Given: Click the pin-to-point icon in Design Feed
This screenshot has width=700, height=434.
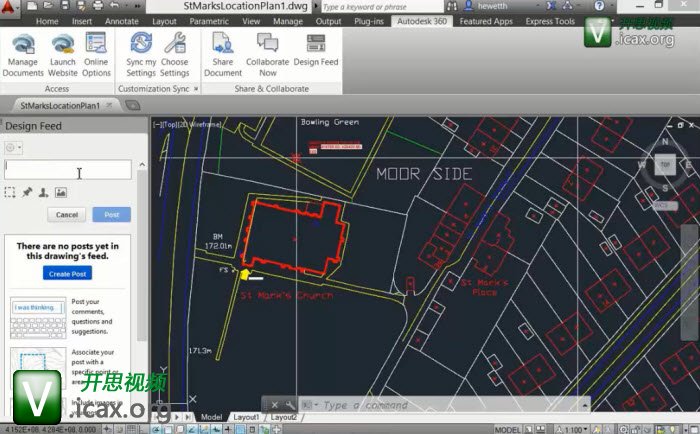Looking at the screenshot, I should [x=27, y=192].
